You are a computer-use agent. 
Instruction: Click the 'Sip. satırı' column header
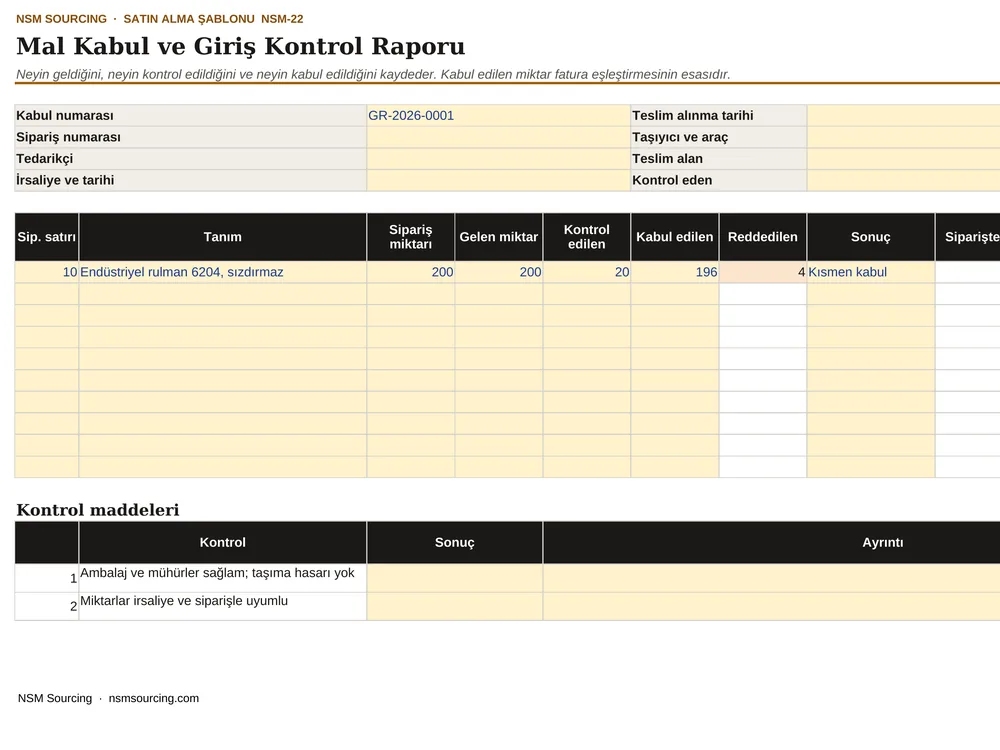tap(47, 237)
